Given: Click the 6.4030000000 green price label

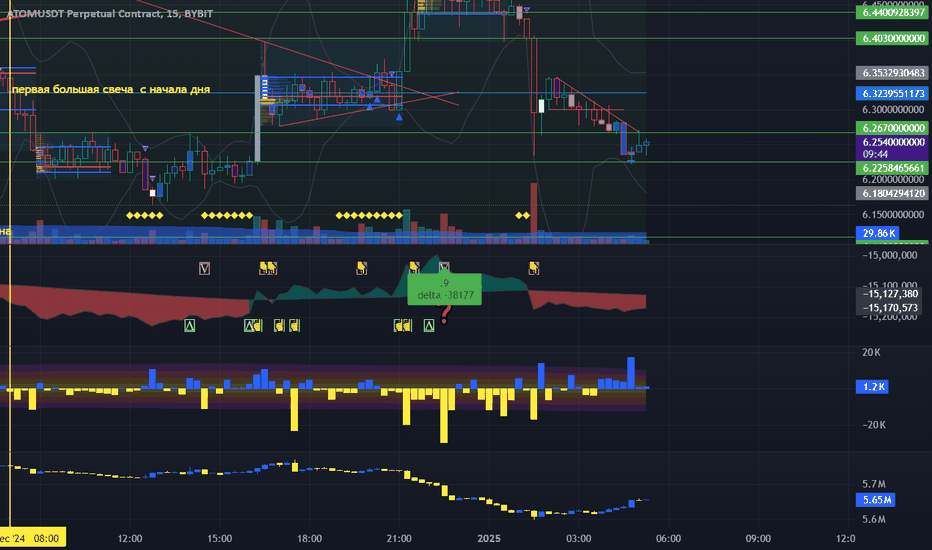Looking at the screenshot, I should click(892, 38).
